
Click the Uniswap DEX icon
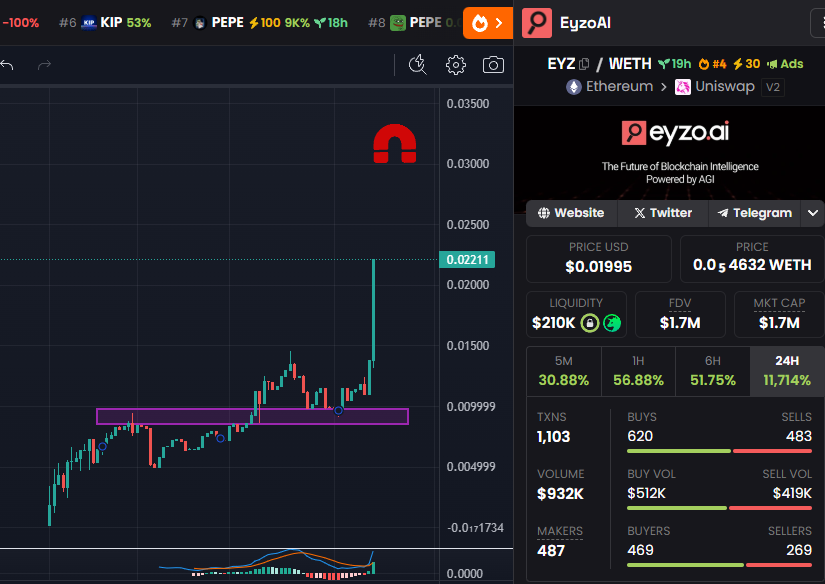[x=682, y=87]
